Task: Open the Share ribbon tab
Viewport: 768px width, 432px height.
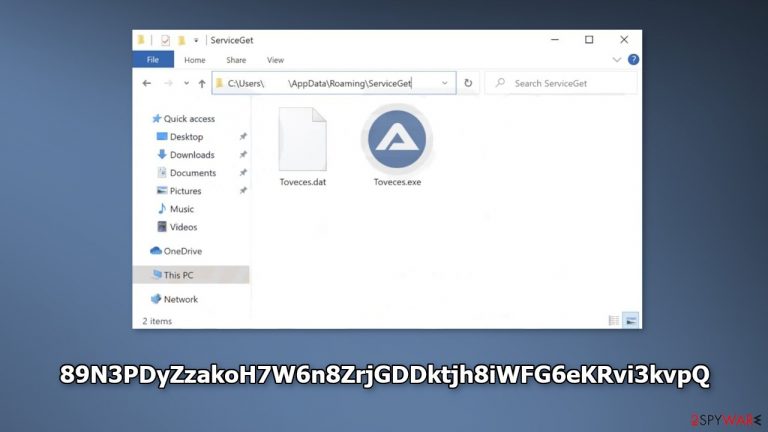Action: (236, 60)
